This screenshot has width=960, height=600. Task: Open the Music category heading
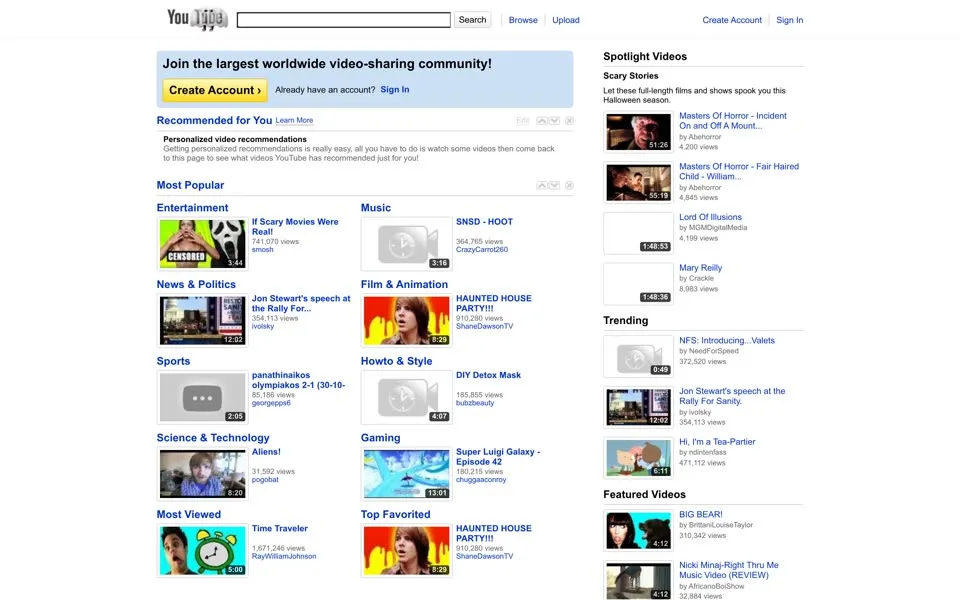click(375, 208)
